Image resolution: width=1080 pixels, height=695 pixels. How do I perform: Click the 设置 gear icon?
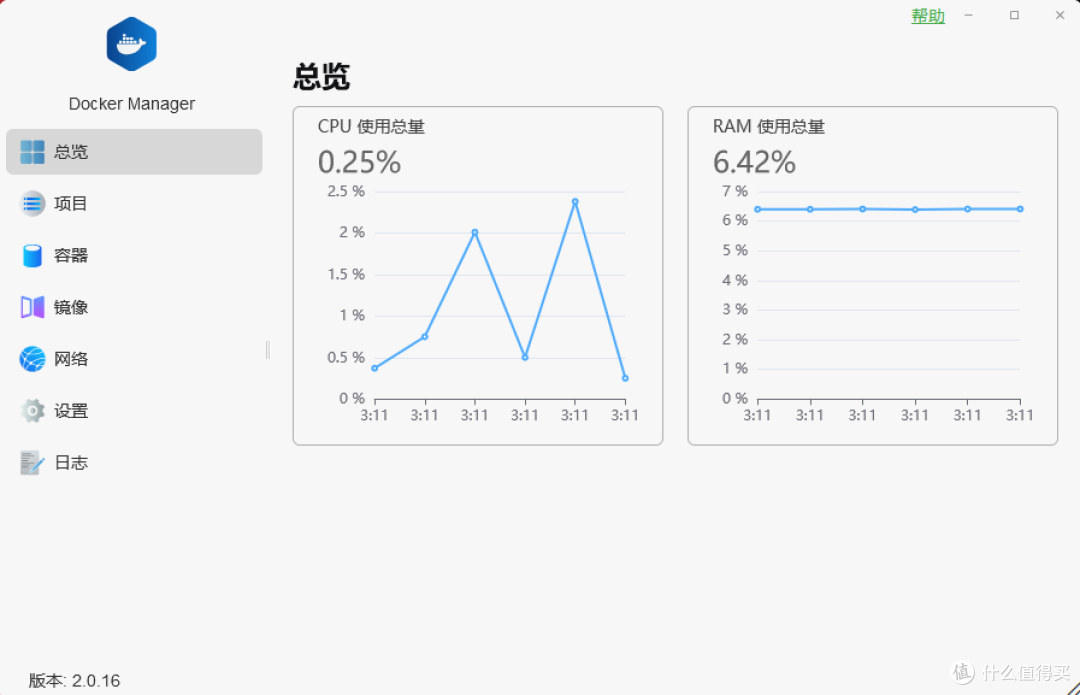pos(32,411)
